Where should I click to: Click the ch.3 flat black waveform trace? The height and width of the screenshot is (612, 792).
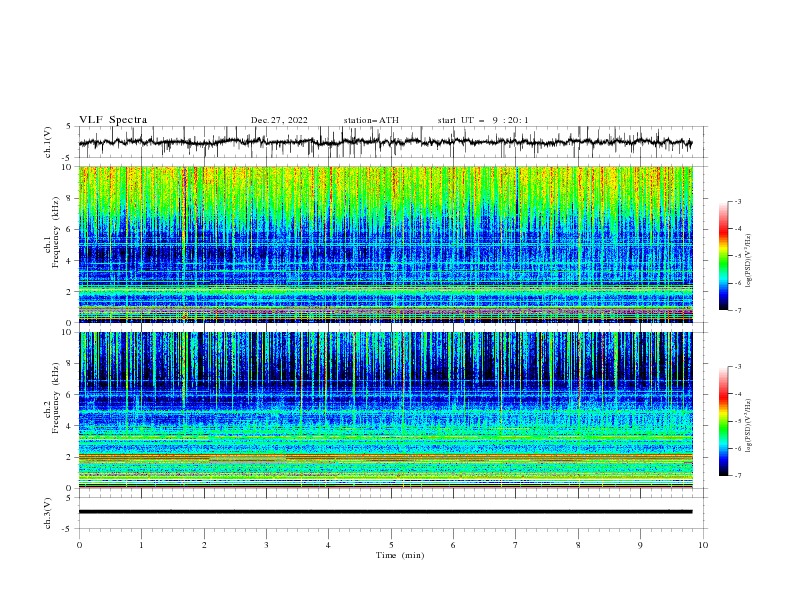[x=385, y=512]
